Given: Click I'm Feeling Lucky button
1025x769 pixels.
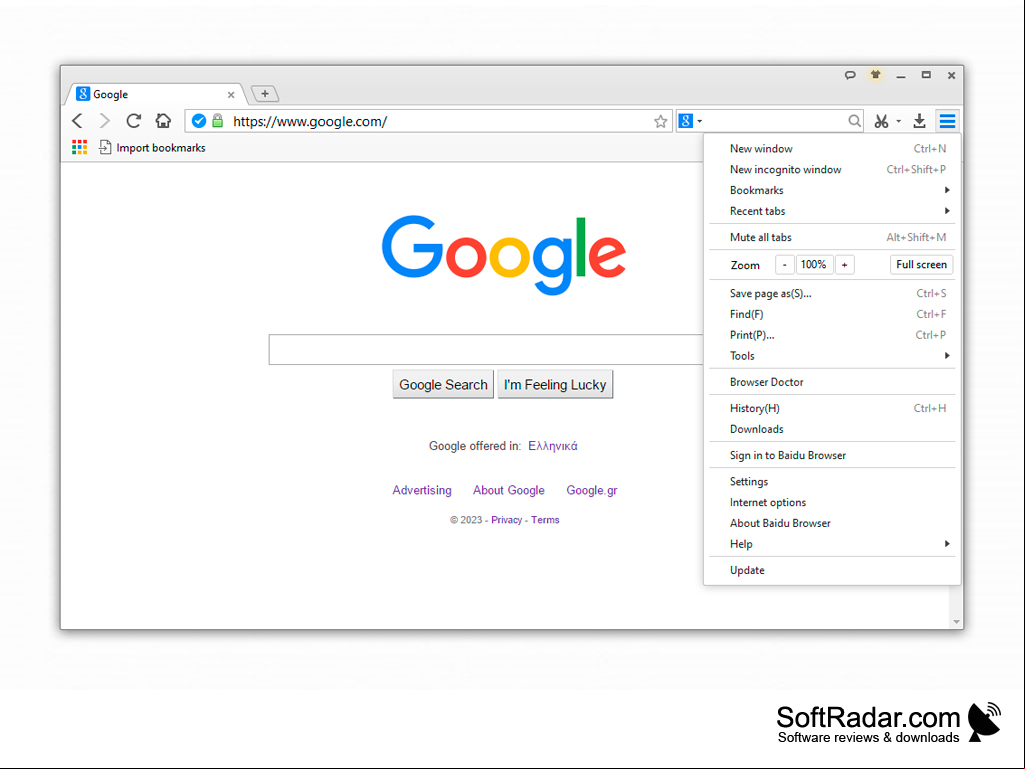Looking at the screenshot, I should click(x=555, y=384).
